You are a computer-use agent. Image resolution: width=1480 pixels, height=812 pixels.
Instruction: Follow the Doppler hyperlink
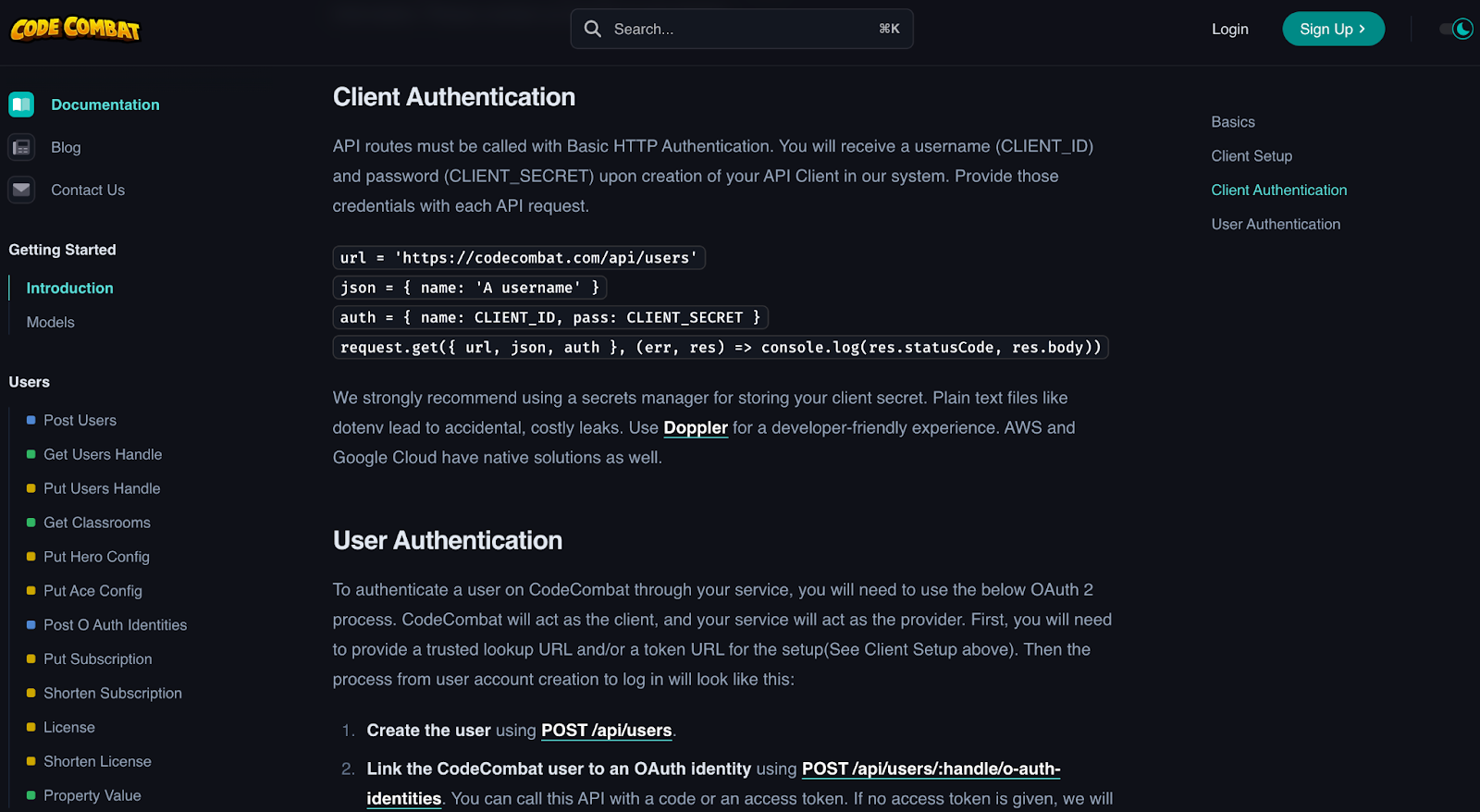pos(696,427)
